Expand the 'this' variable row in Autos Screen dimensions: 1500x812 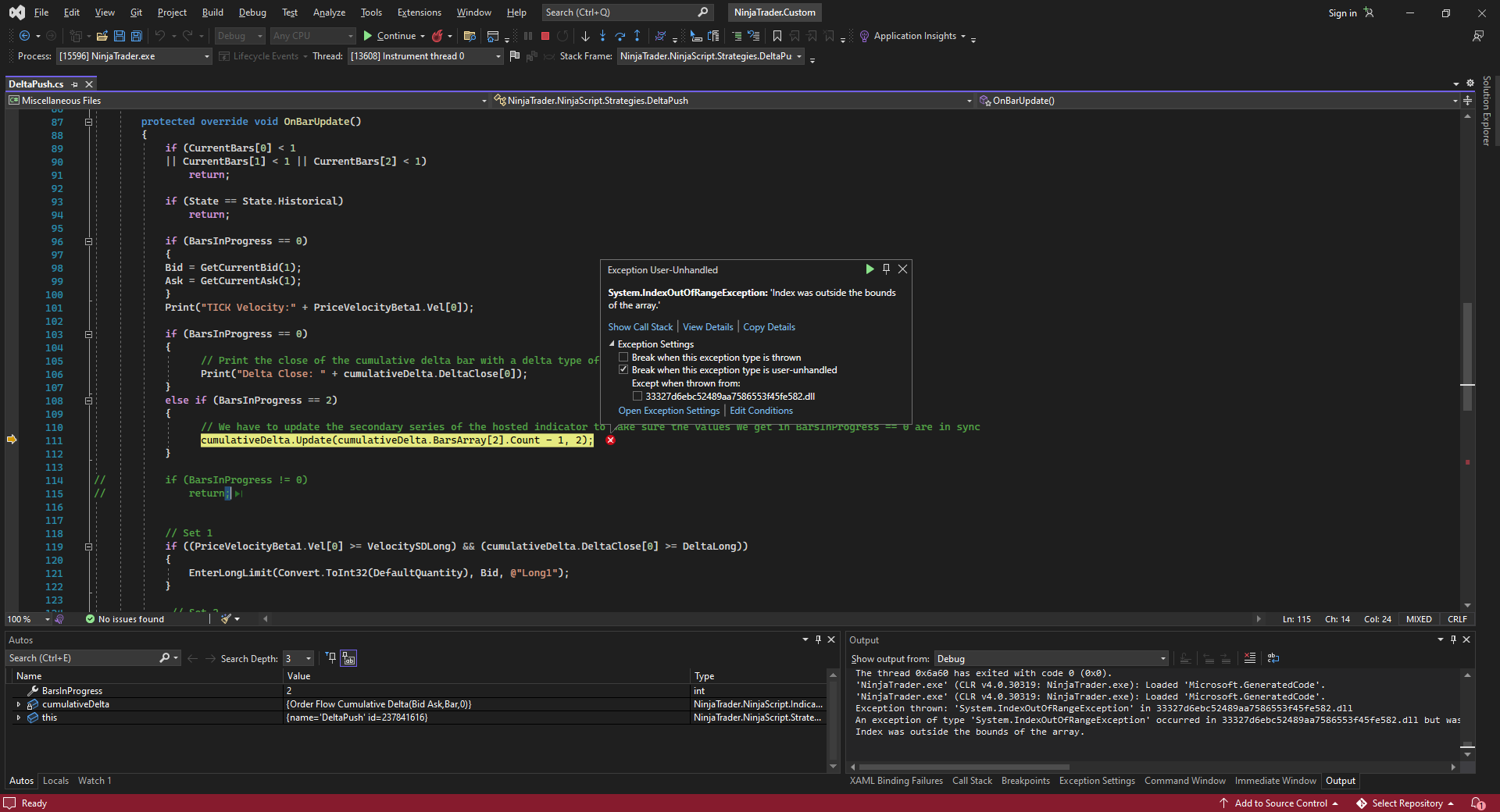pyautogui.click(x=18, y=718)
